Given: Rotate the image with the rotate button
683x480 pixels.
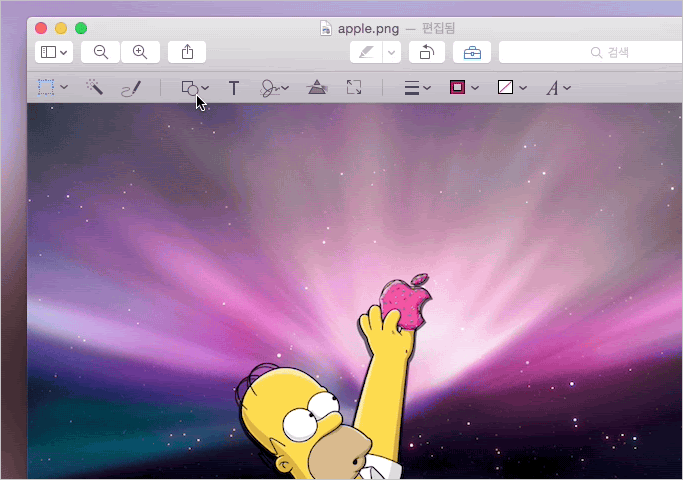Looking at the screenshot, I should coord(427,53).
